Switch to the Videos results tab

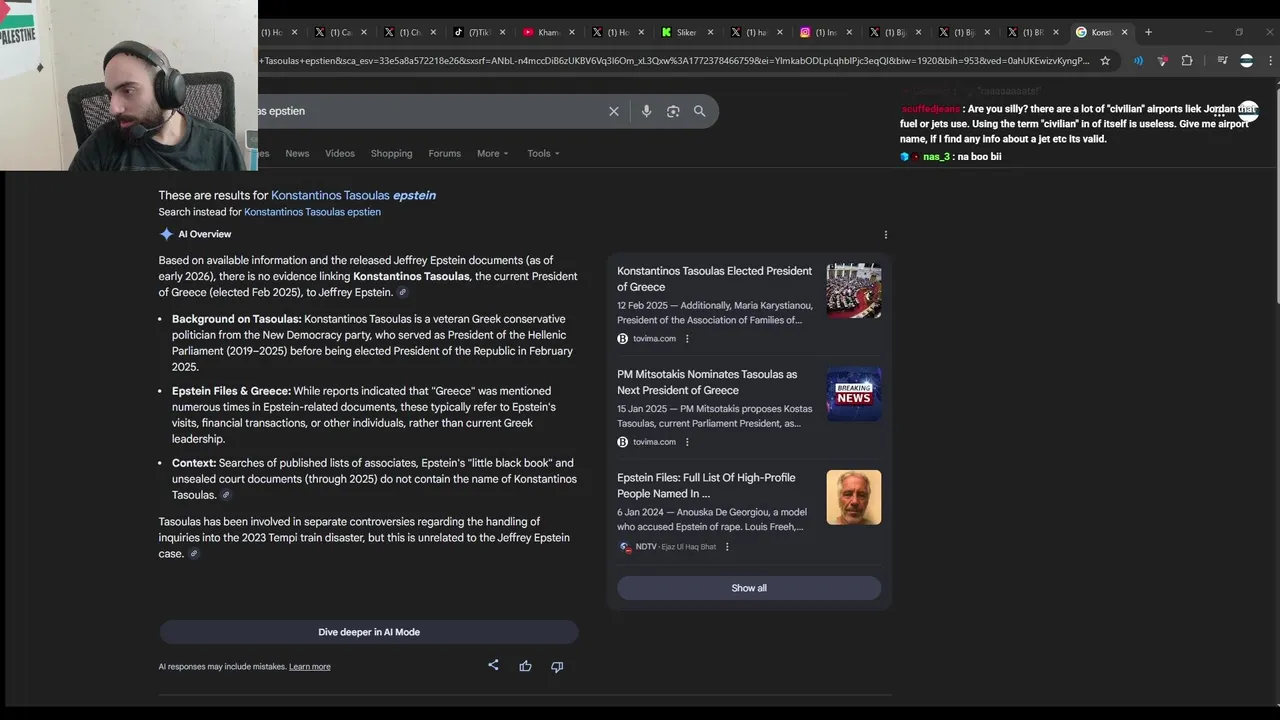(x=340, y=153)
